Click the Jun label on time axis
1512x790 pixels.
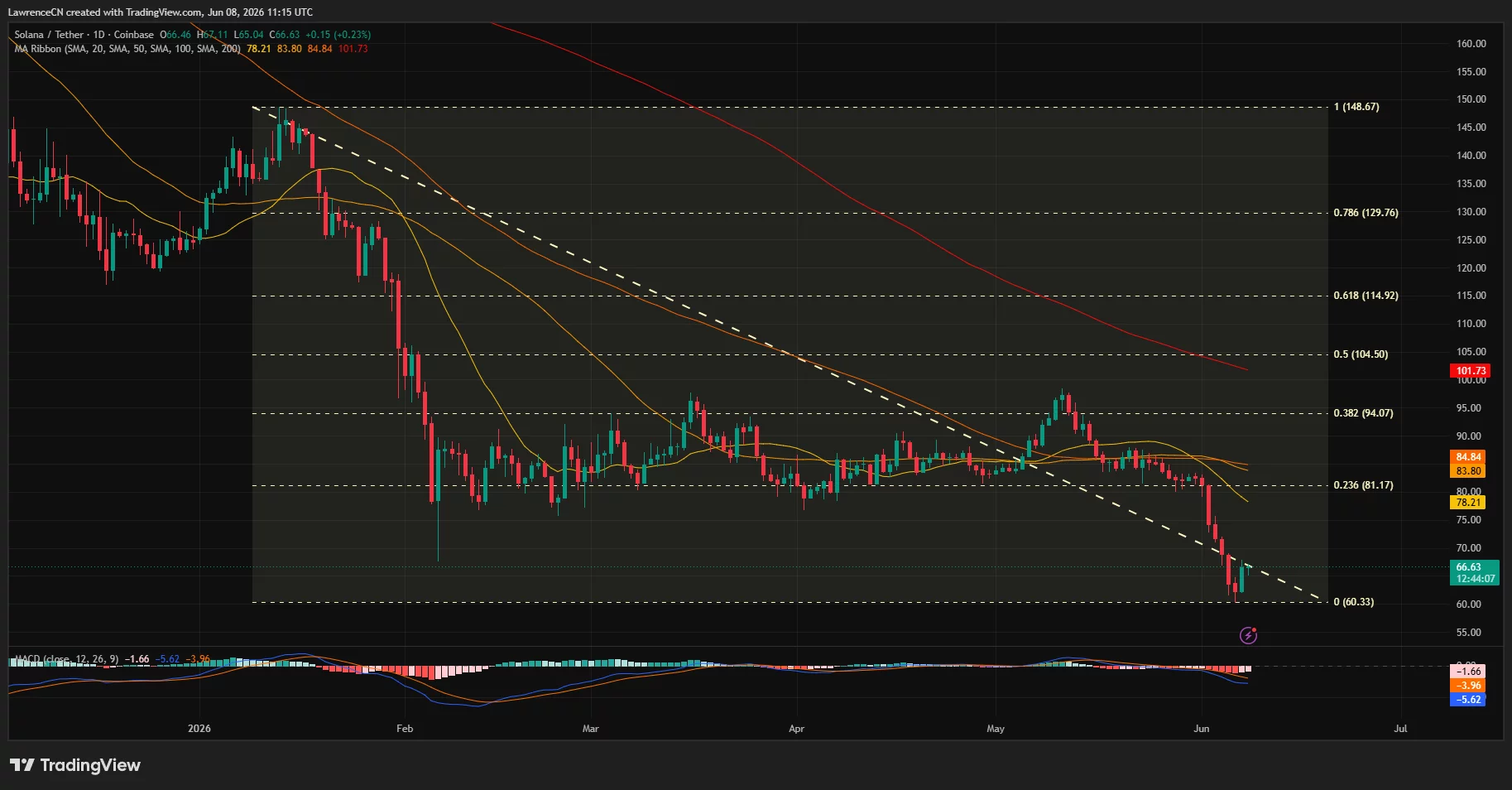pyautogui.click(x=1202, y=729)
